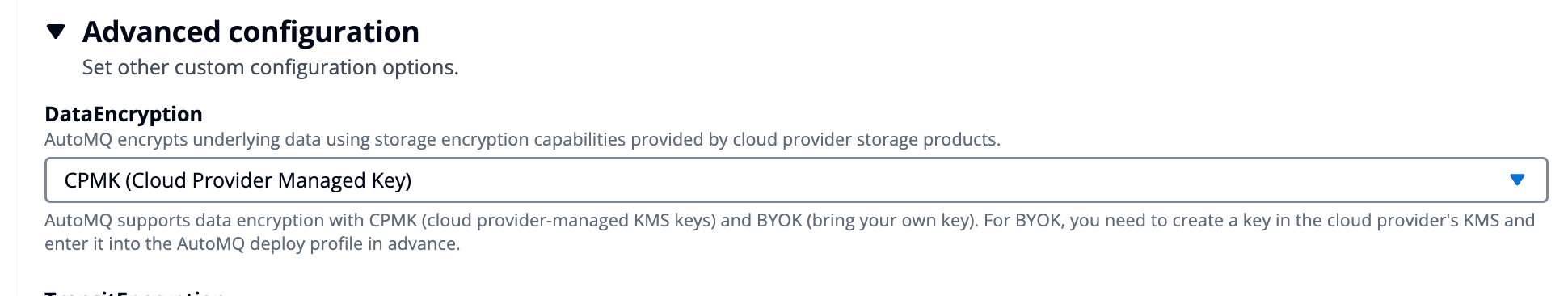Click the vertical divider line at left edge
1568x296 pixels.
[15, 148]
